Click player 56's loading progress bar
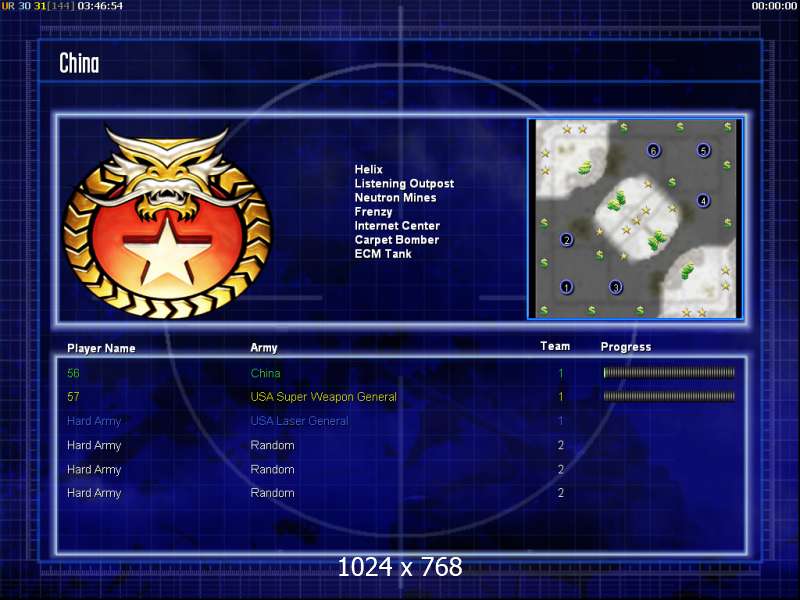Viewport: 800px width, 600px height. (669, 373)
